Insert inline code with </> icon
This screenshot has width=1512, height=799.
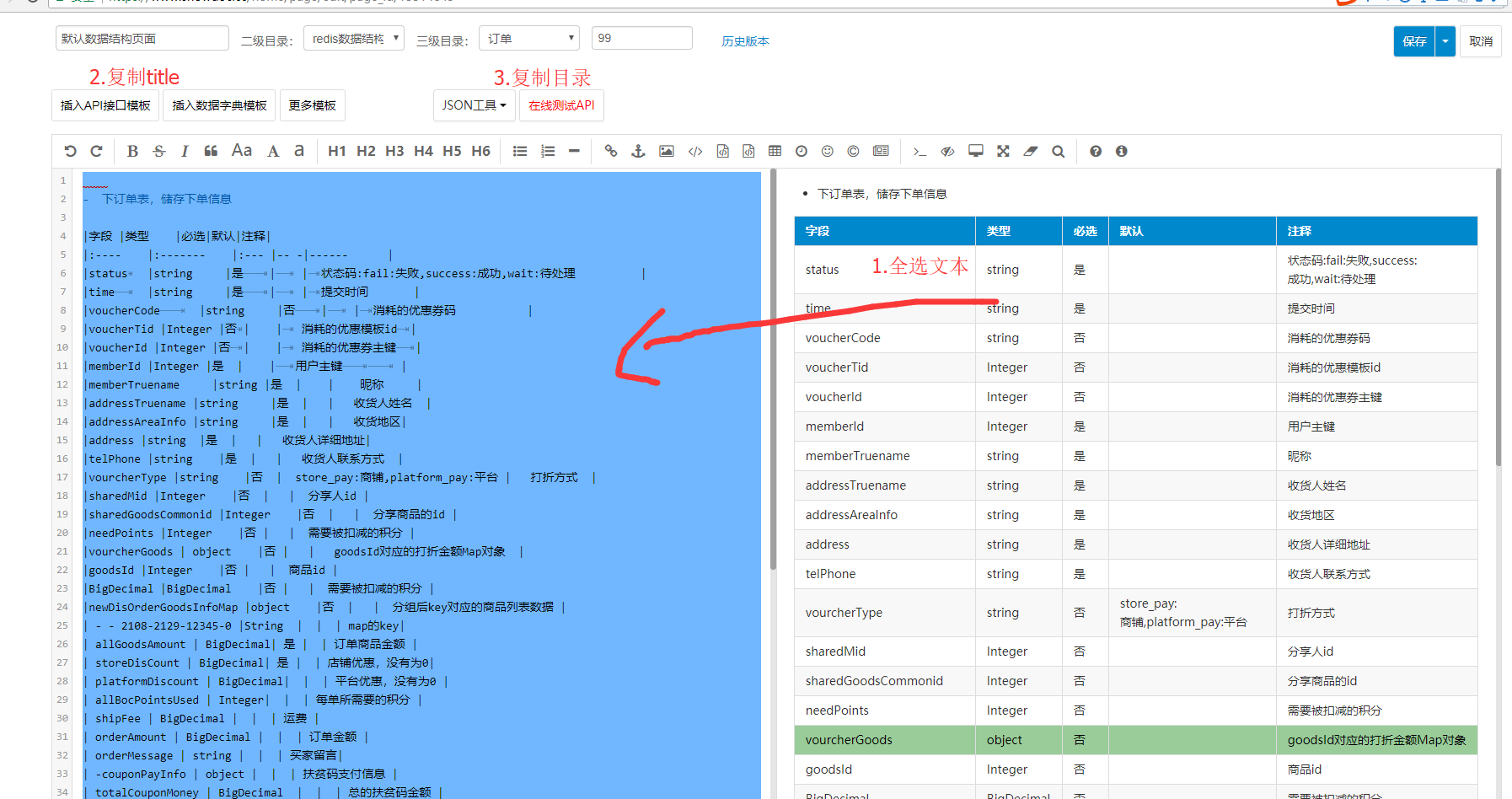(x=695, y=151)
